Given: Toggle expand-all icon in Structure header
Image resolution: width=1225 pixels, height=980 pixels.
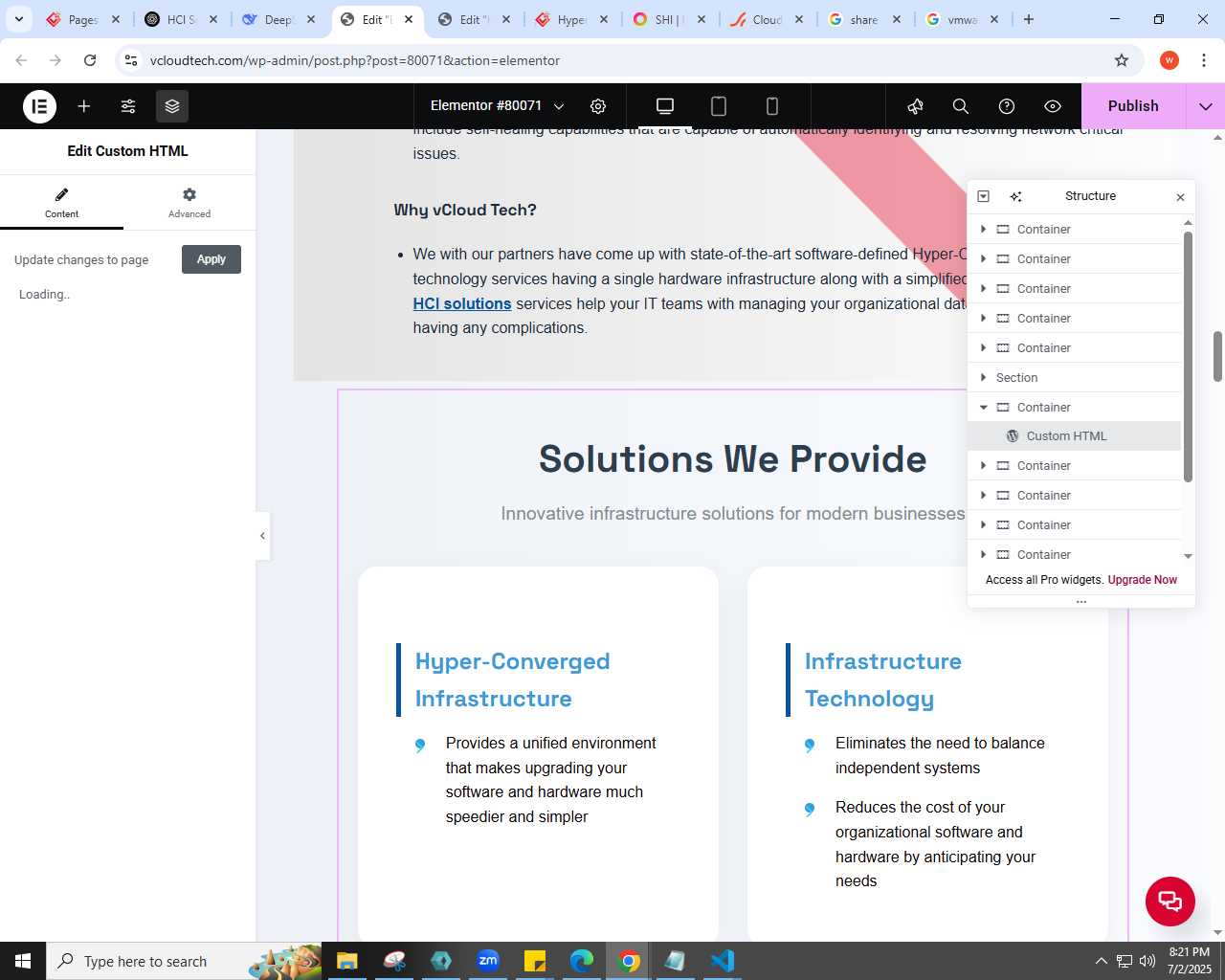Looking at the screenshot, I should (983, 196).
